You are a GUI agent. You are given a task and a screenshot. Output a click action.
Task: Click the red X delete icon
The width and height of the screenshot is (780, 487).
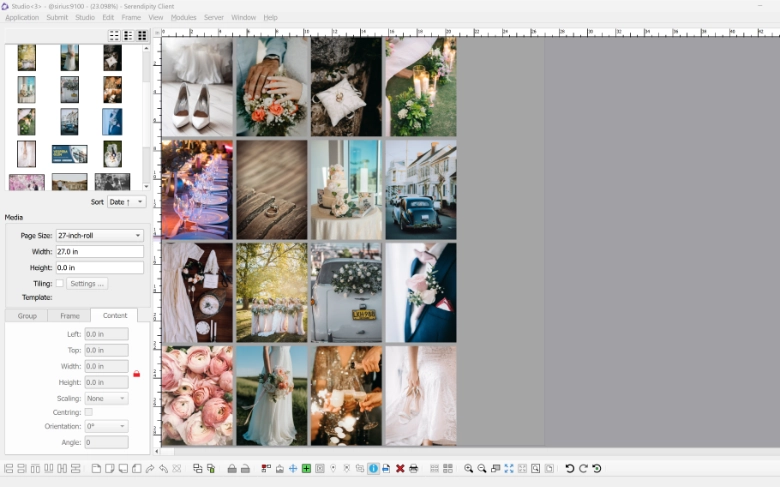(x=400, y=468)
